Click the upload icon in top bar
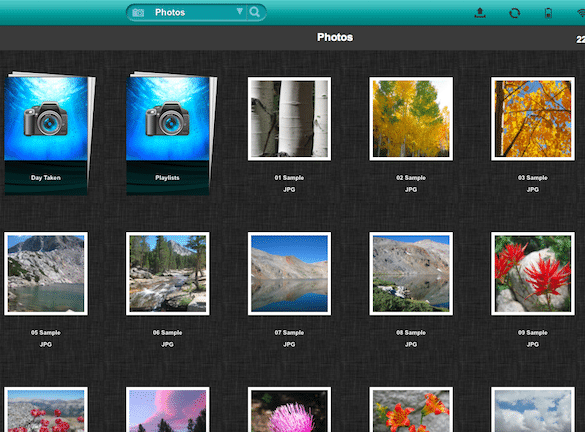Screen dimensions: 585x432 (480, 13)
